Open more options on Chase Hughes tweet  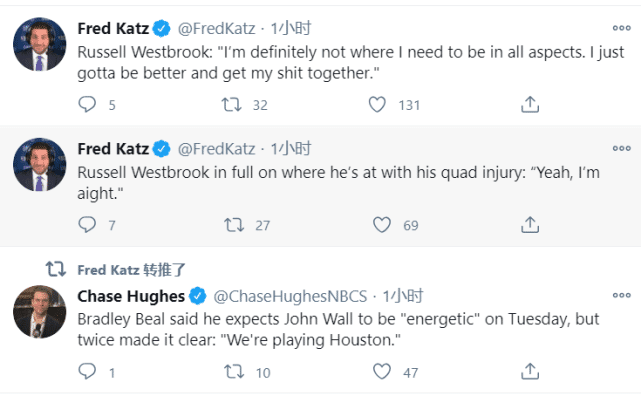coord(621,295)
